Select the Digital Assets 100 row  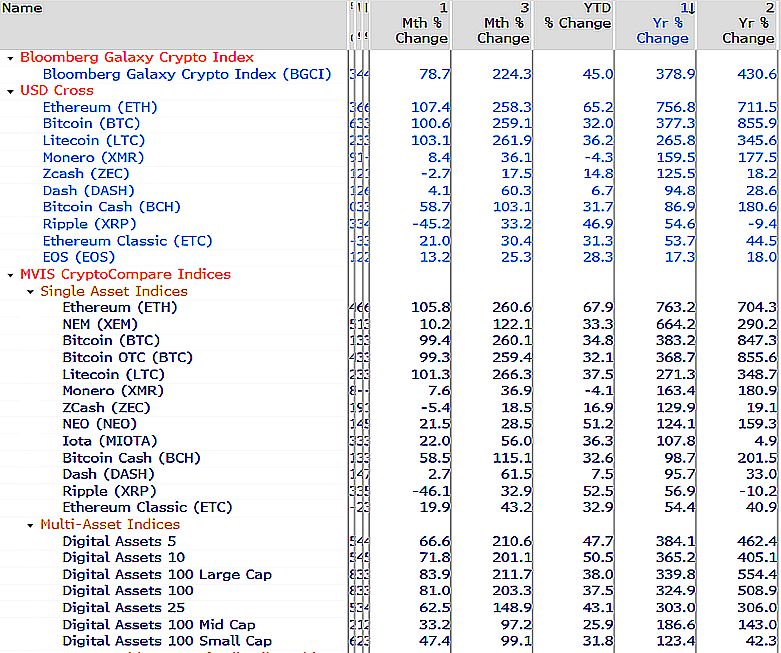pyautogui.click(x=128, y=591)
